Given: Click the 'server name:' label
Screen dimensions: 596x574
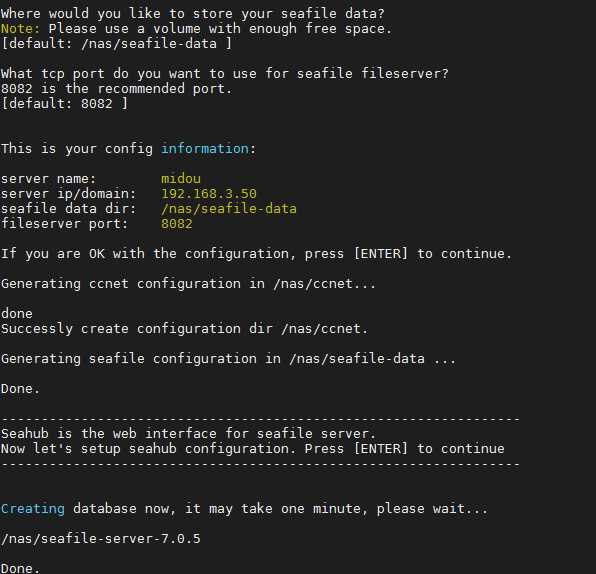Looking at the screenshot, I should point(49,179).
